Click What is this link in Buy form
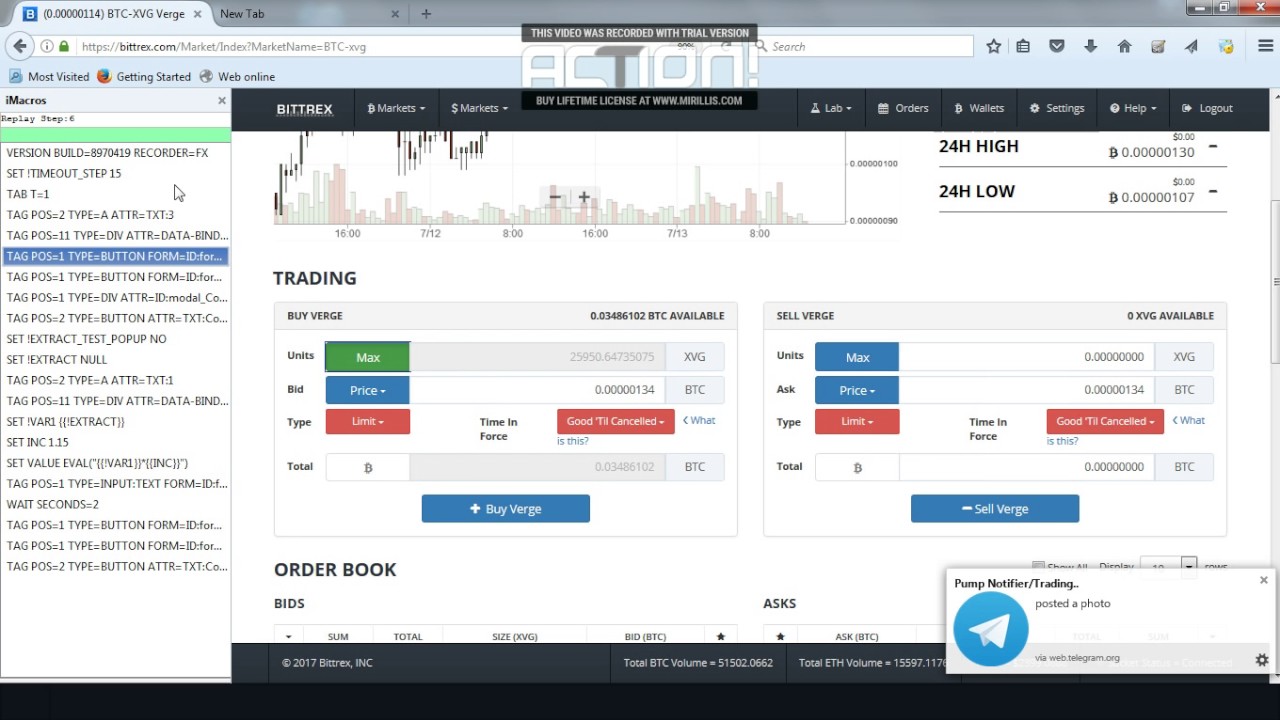The height and width of the screenshot is (720, 1280). 636,430
